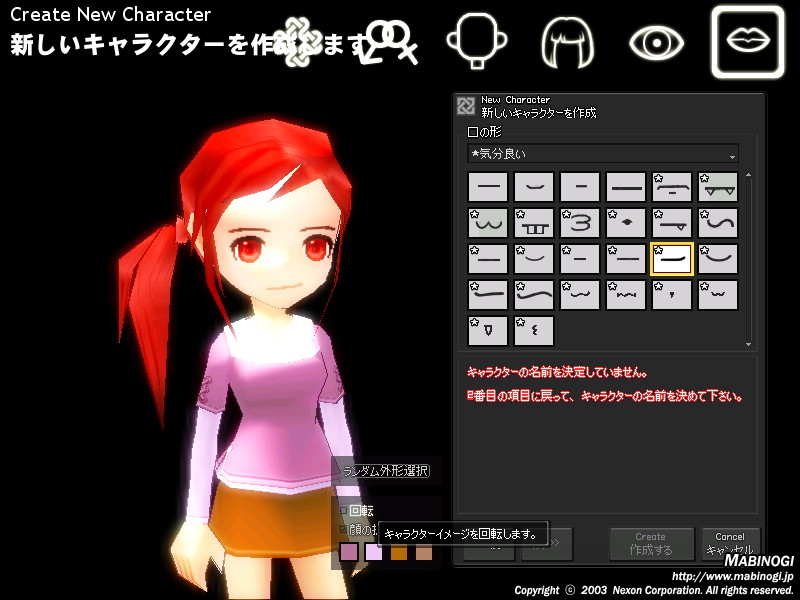Image resolution: width=800 pixels, height=600 pixels.
Task: Click the http://www.mabinogi.jp link text
Action: point(732,577)
